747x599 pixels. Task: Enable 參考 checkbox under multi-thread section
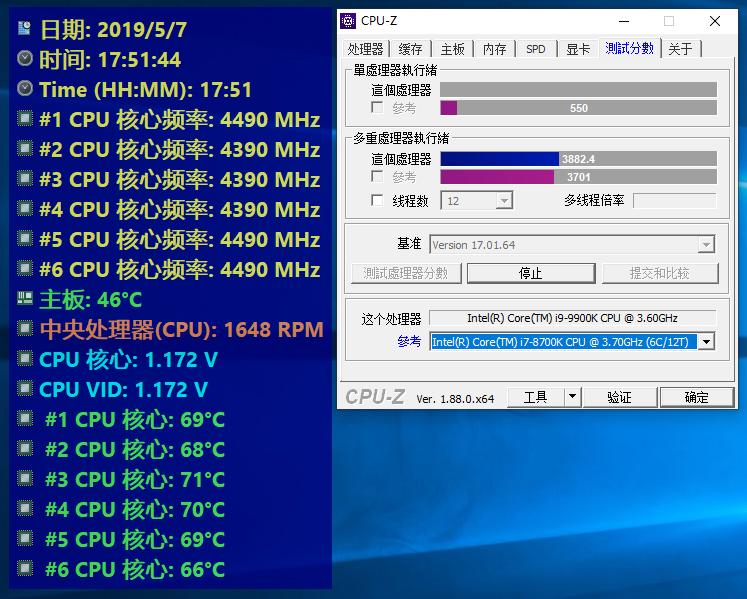click(x=377, y=177)
